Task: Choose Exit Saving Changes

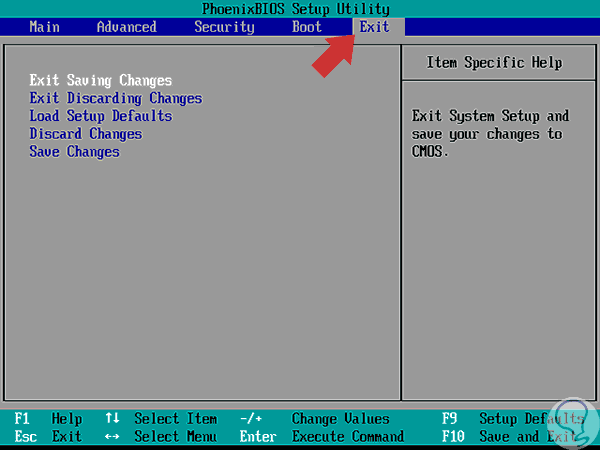Action: (x=101, y=80)
